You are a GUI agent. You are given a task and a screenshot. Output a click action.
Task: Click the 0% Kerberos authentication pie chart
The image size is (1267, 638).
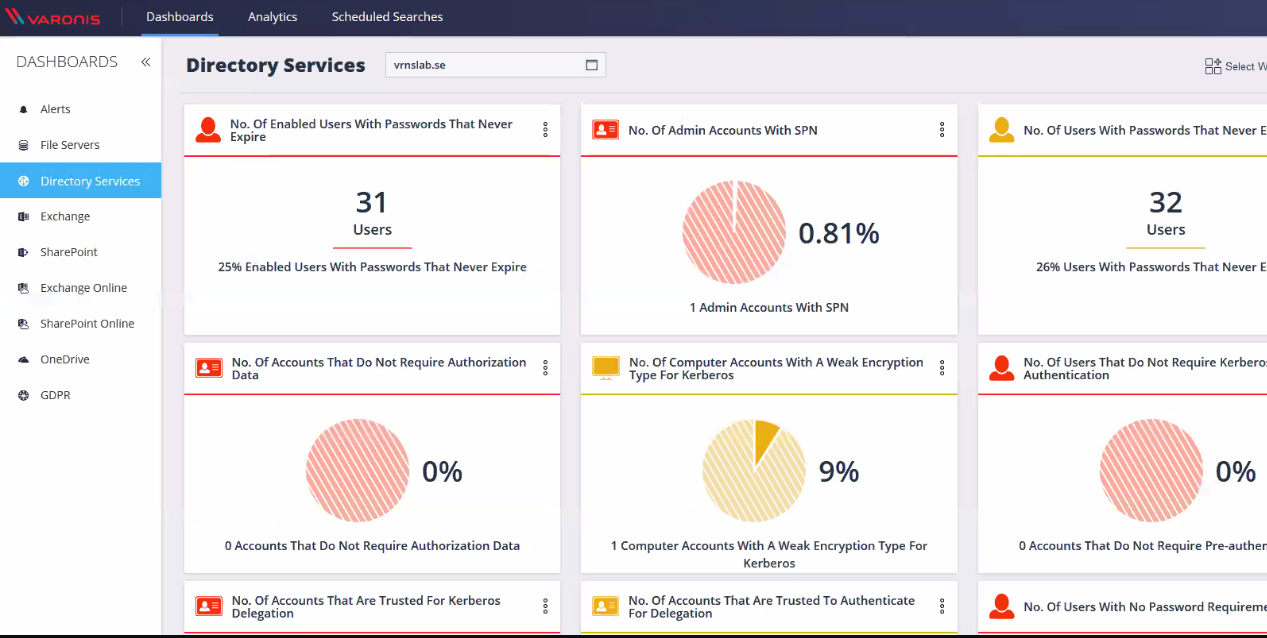pyautogui.click(x=1151, y=471)
